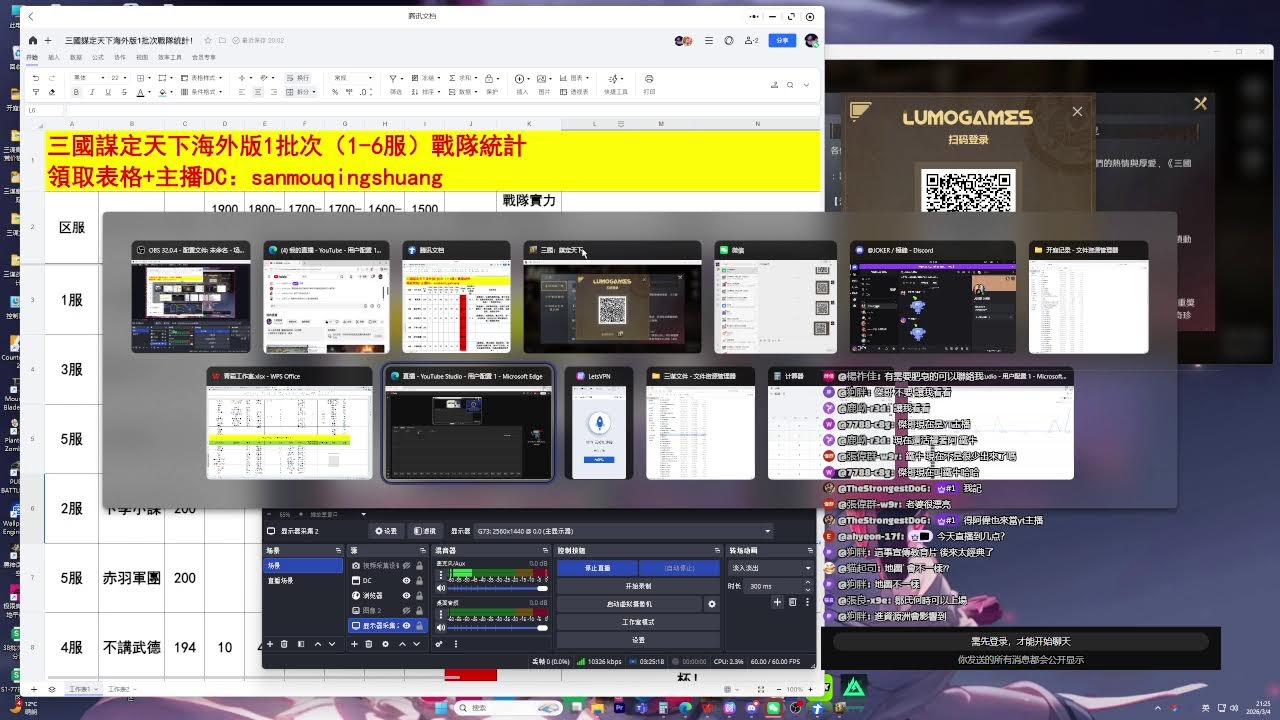The image size is (1280, 720).
Task: Toggle visibility of DC source in OBS
Action: [406, 580]
